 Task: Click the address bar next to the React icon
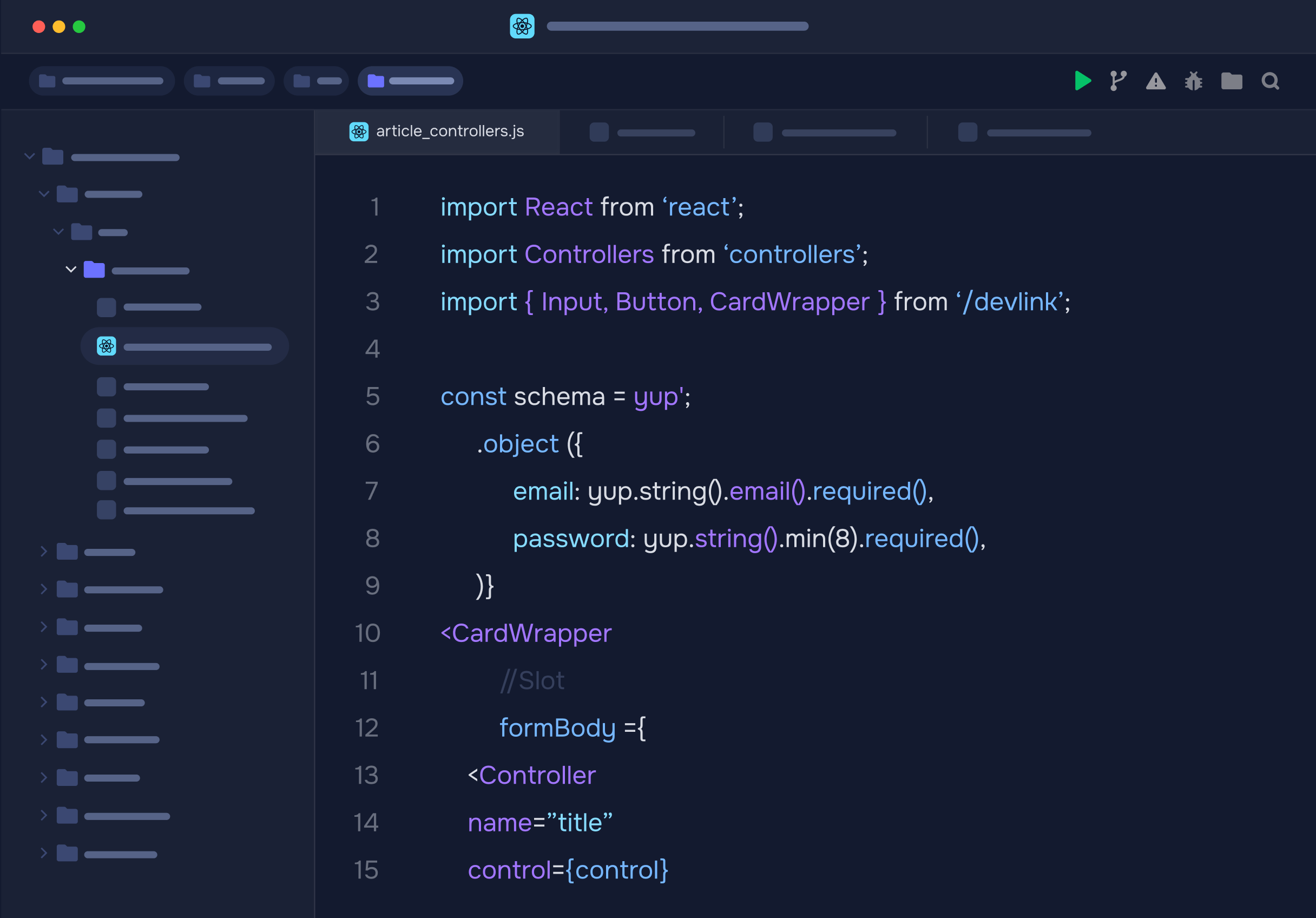[678, 27]
